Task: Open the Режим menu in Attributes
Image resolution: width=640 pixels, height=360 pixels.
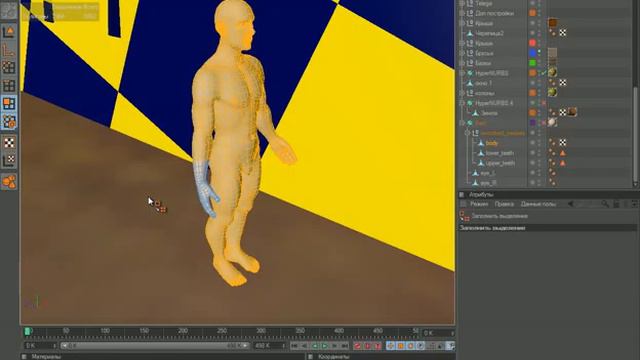Action: pos(479,204)
